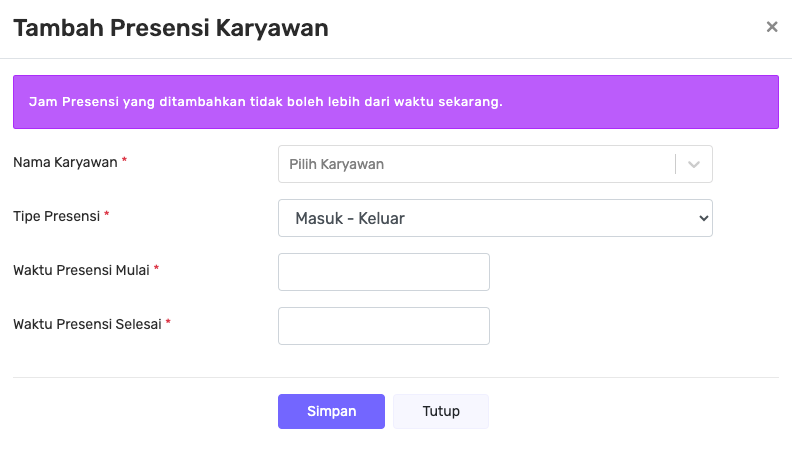792x453 pixels.
Task: Click the asterisk beside Waktu Presensi Mulai
Action: (157, 269)
